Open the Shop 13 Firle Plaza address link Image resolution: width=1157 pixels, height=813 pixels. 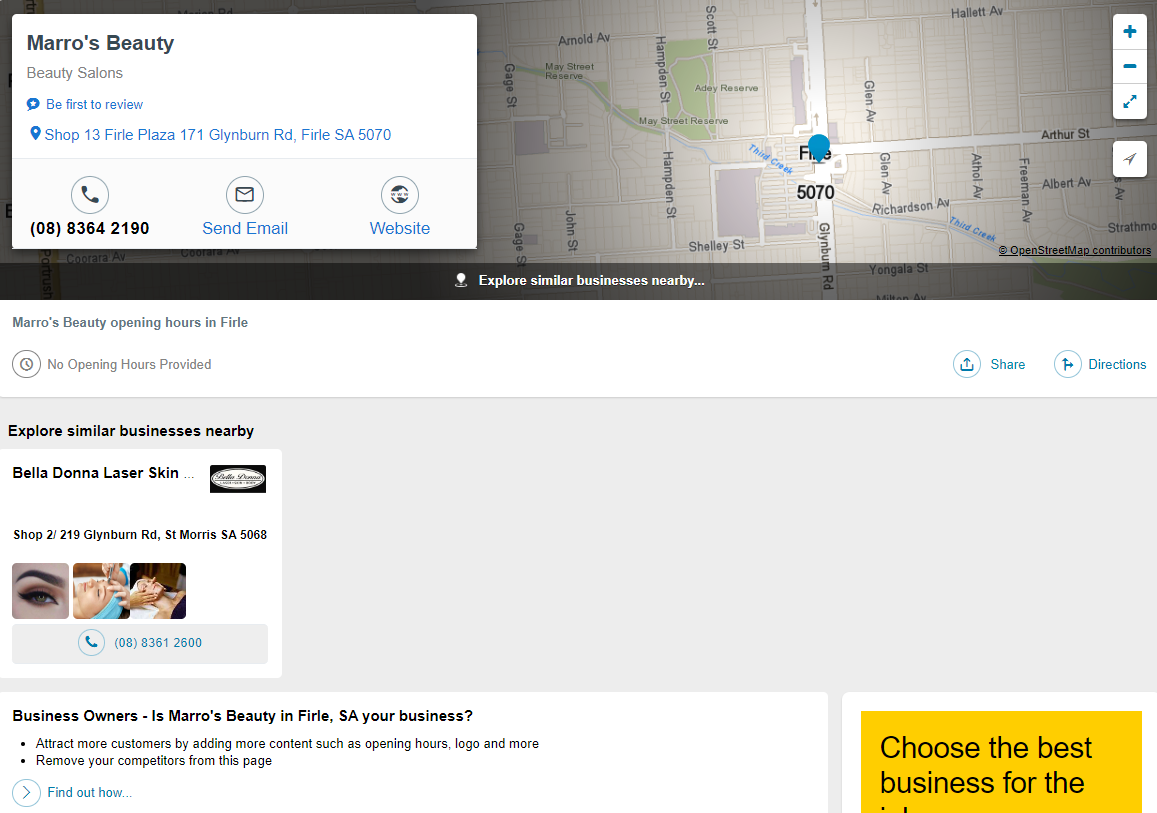(218, 134)
